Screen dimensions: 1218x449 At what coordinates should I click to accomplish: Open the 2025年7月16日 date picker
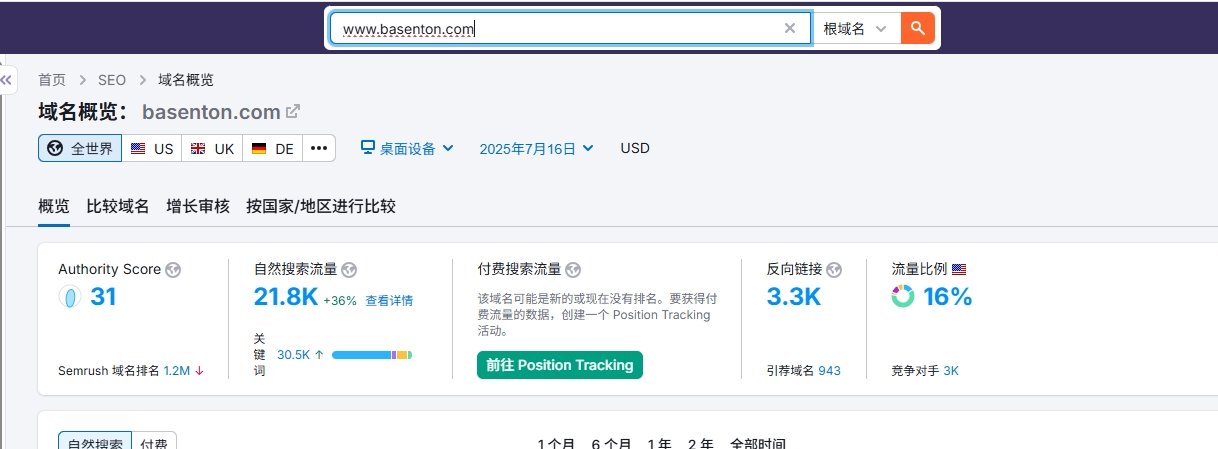click(536, 148)
